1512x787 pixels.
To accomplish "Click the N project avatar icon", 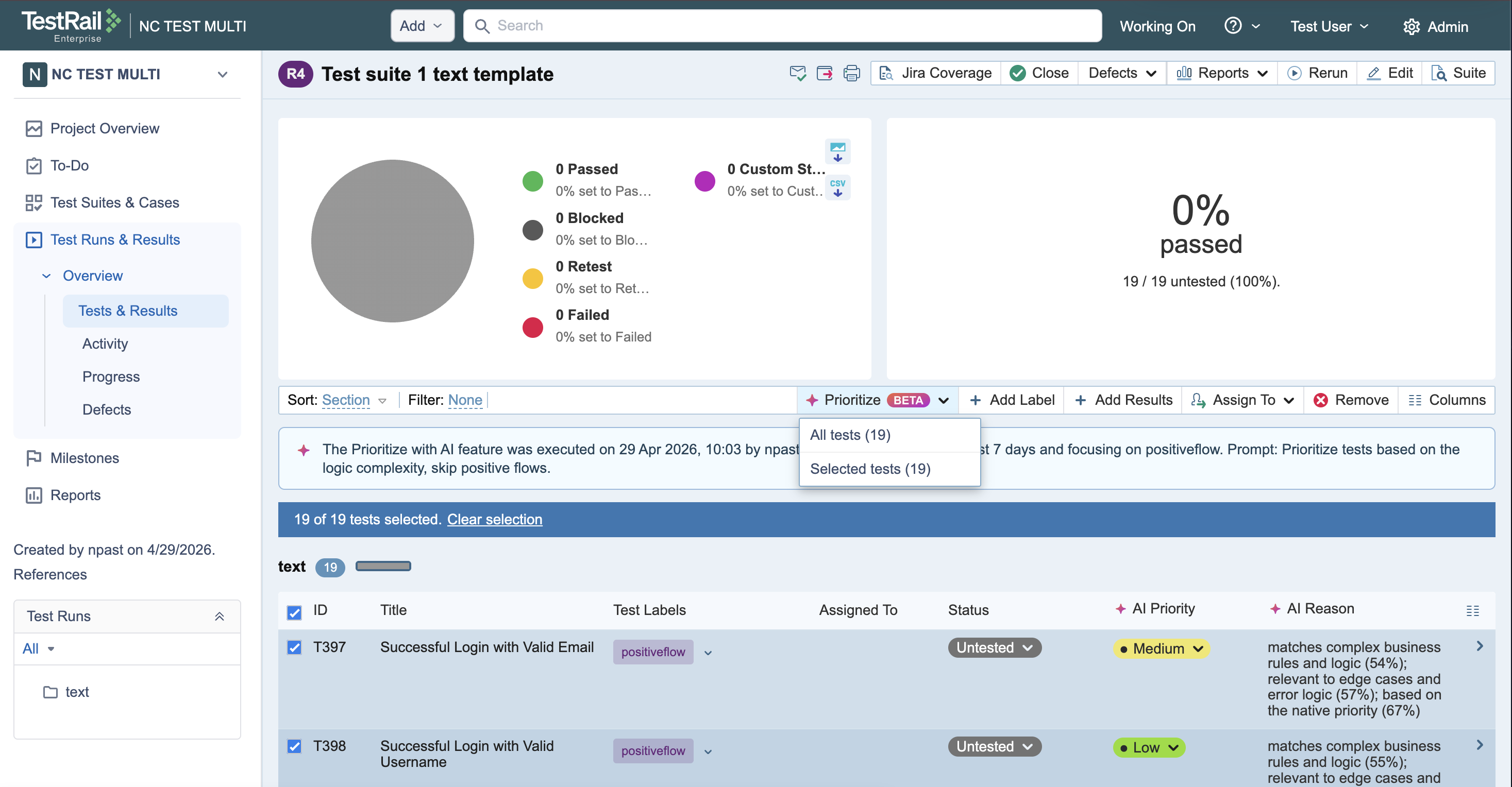I will (x=35, y=75).
